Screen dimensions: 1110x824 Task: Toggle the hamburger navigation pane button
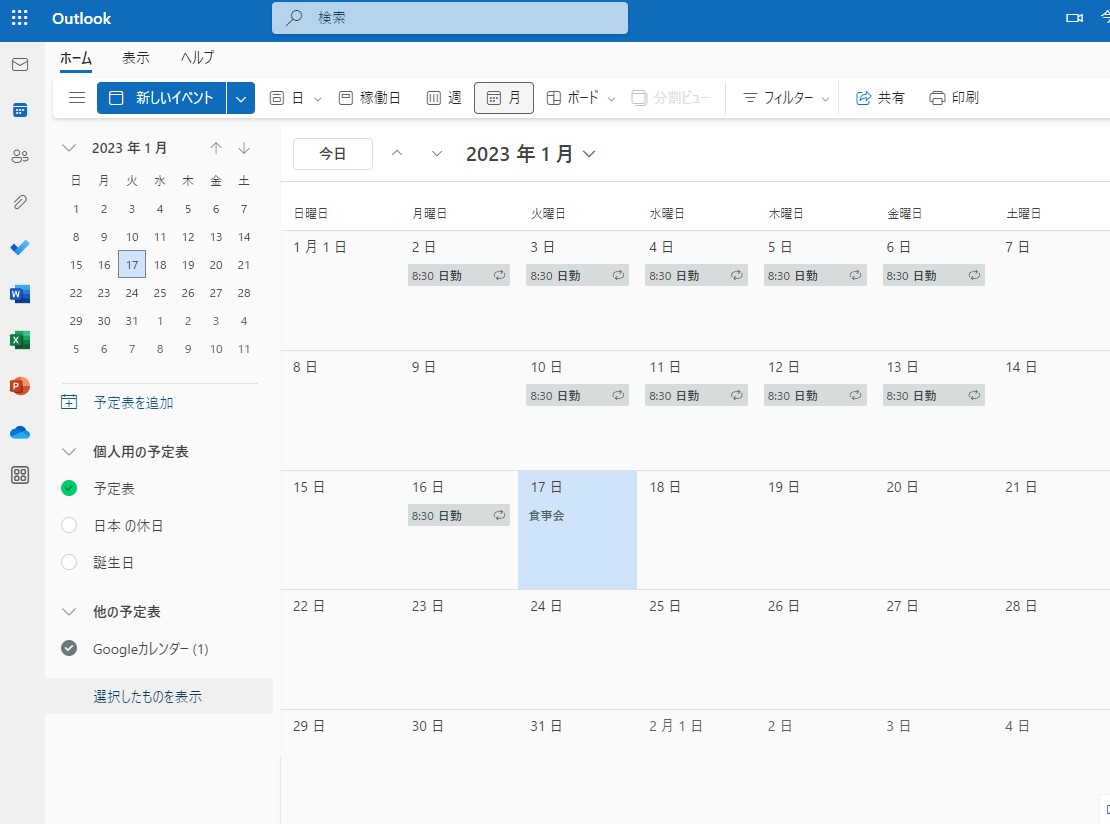[x=76, y=98]
